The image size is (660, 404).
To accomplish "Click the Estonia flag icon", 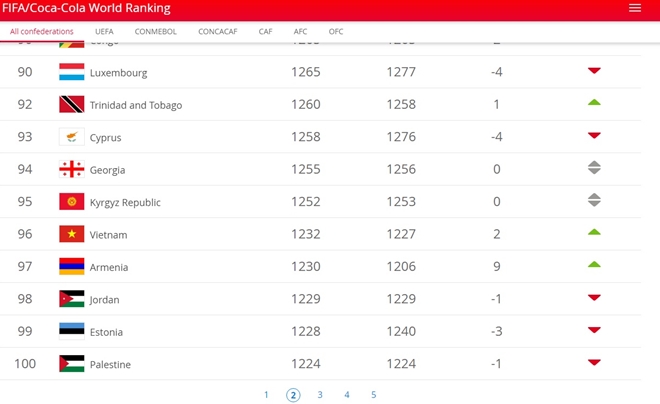I will click(x=72, y=331).
